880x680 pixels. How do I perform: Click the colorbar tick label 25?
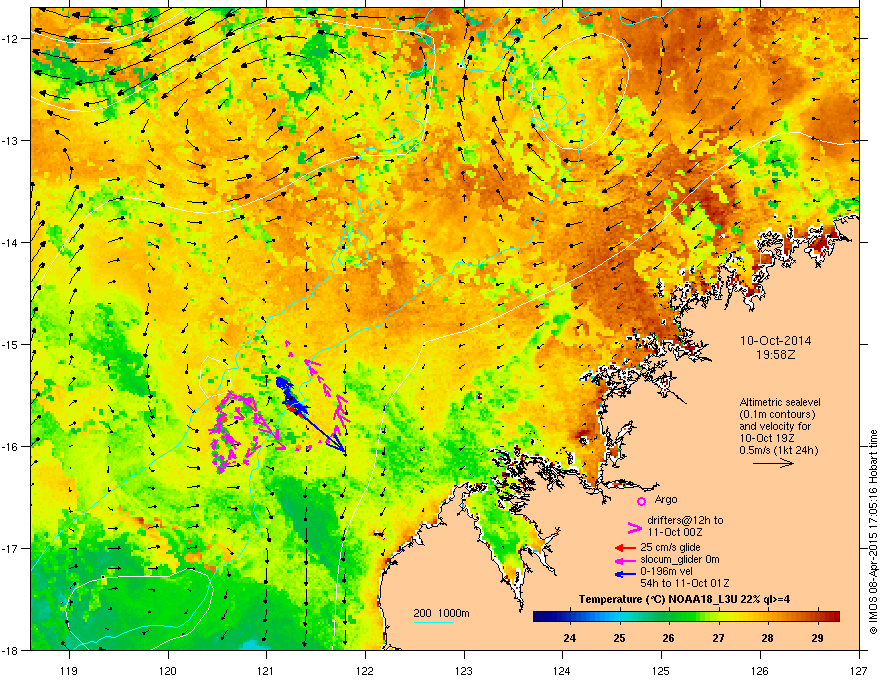coord(619,638)
